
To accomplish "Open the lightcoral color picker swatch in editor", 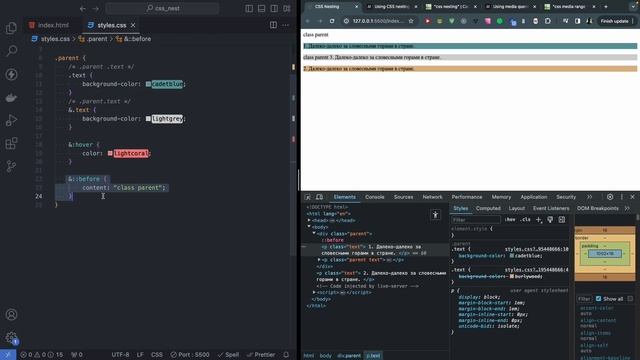I will point(110,153).
